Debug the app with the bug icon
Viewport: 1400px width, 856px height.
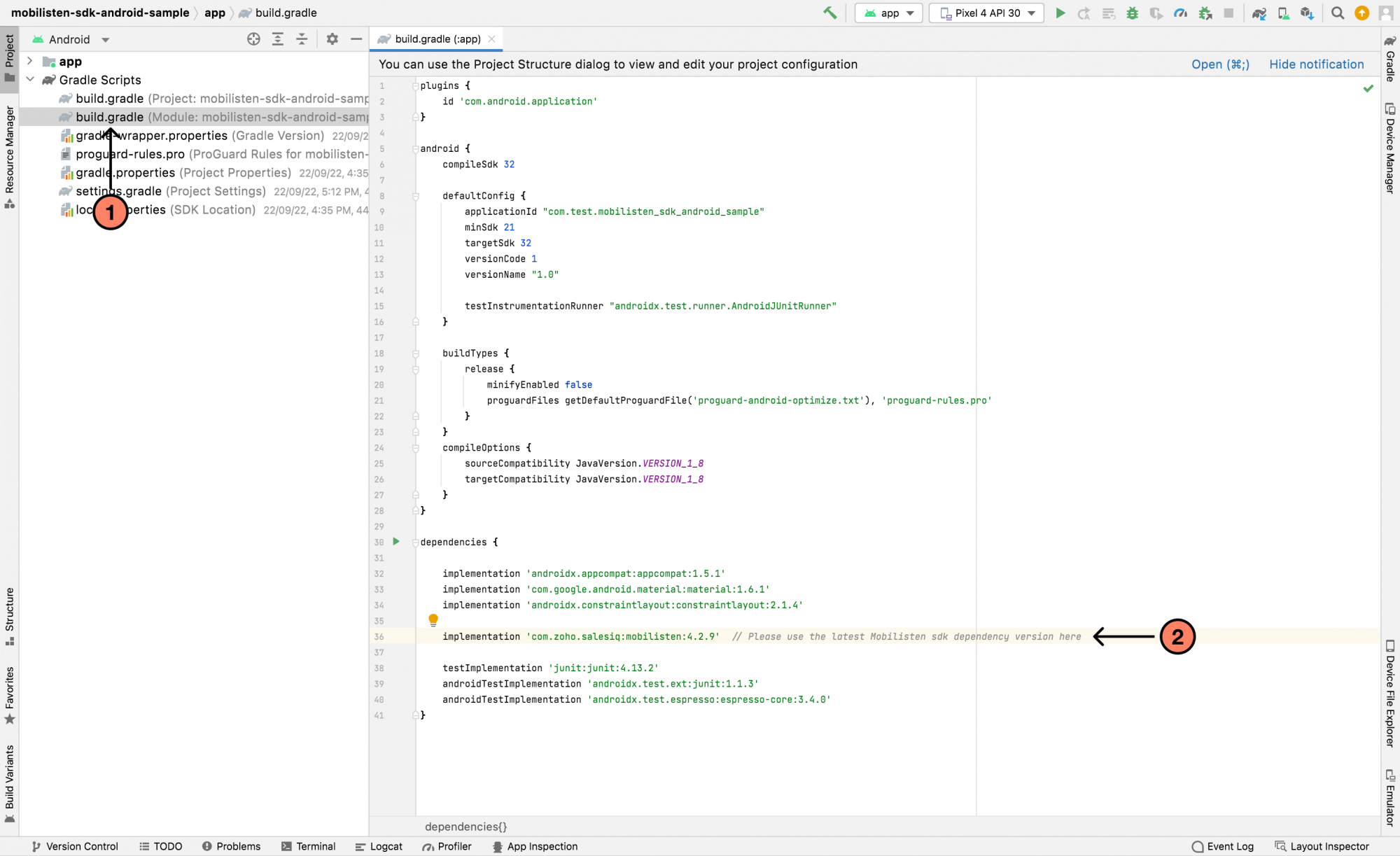1133,13
